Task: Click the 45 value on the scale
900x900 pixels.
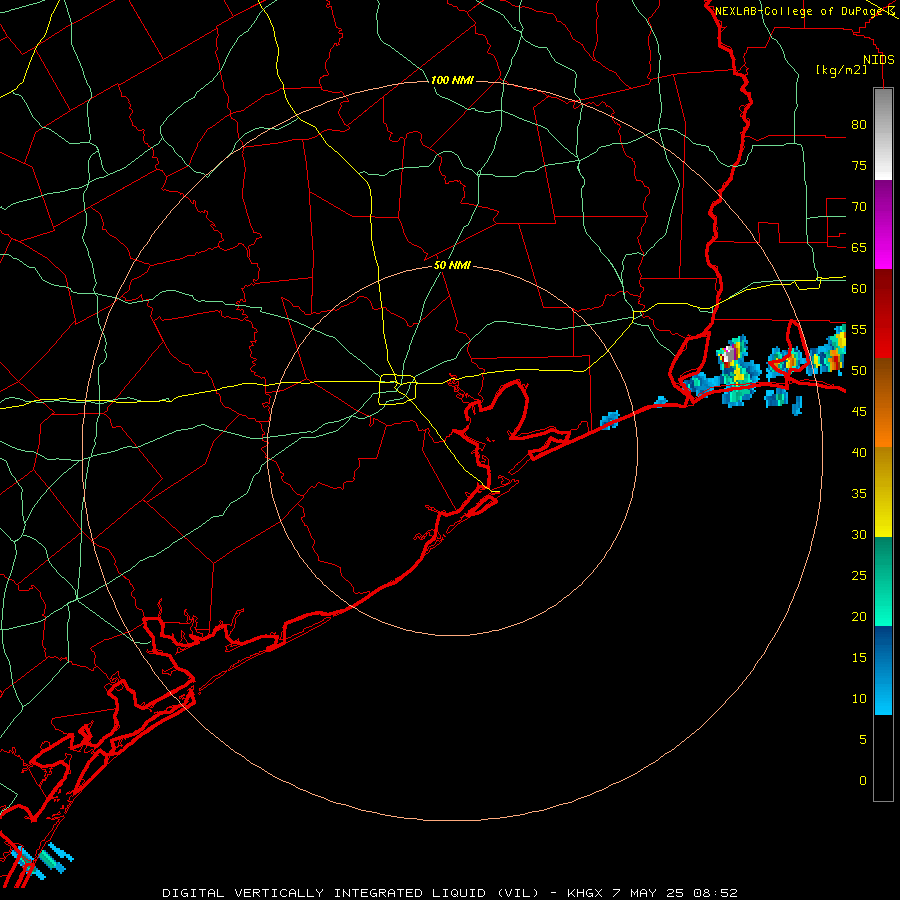Action: pos(859,412)
